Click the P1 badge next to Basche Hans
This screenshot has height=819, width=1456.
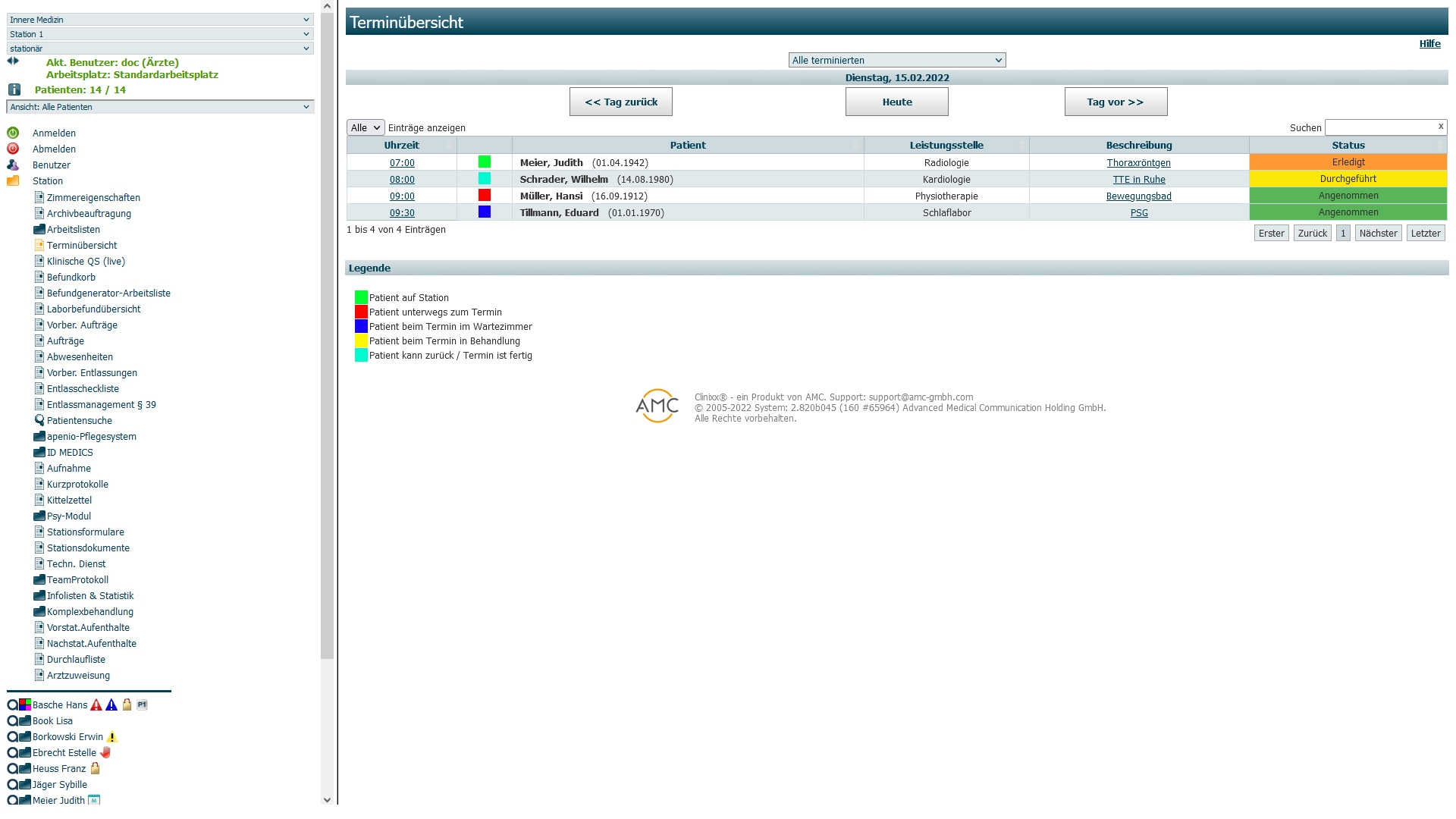[142, 705]
